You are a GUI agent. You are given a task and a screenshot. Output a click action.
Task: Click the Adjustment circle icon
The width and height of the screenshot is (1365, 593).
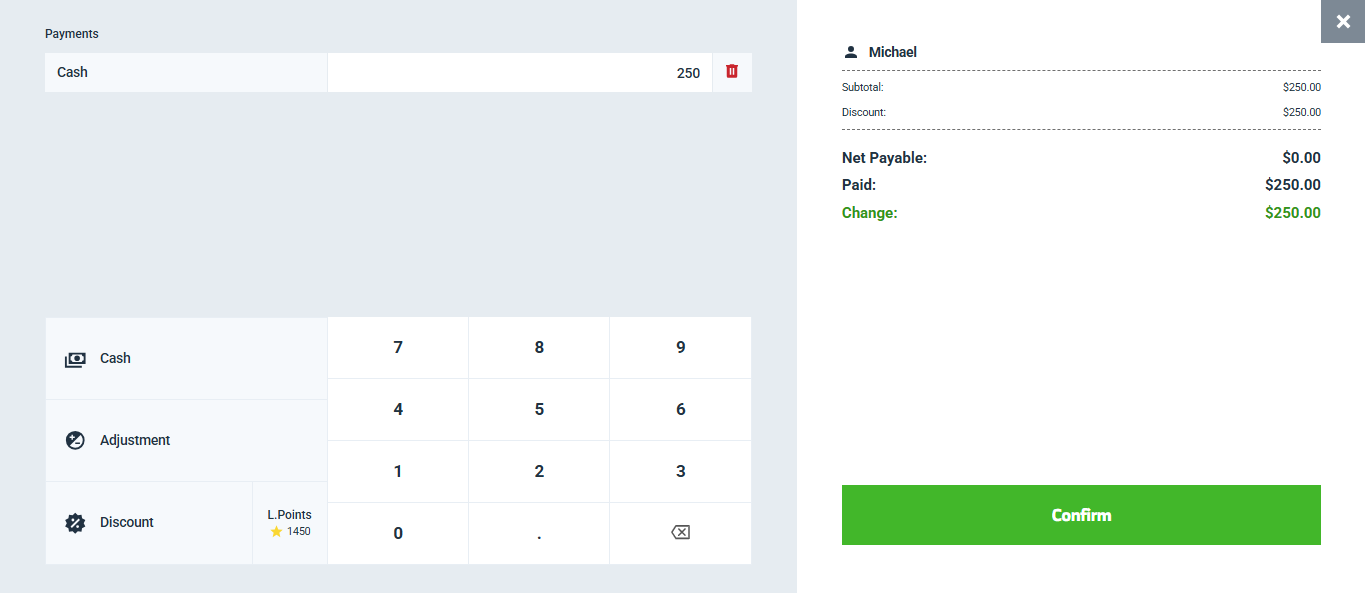coord(75,441)
